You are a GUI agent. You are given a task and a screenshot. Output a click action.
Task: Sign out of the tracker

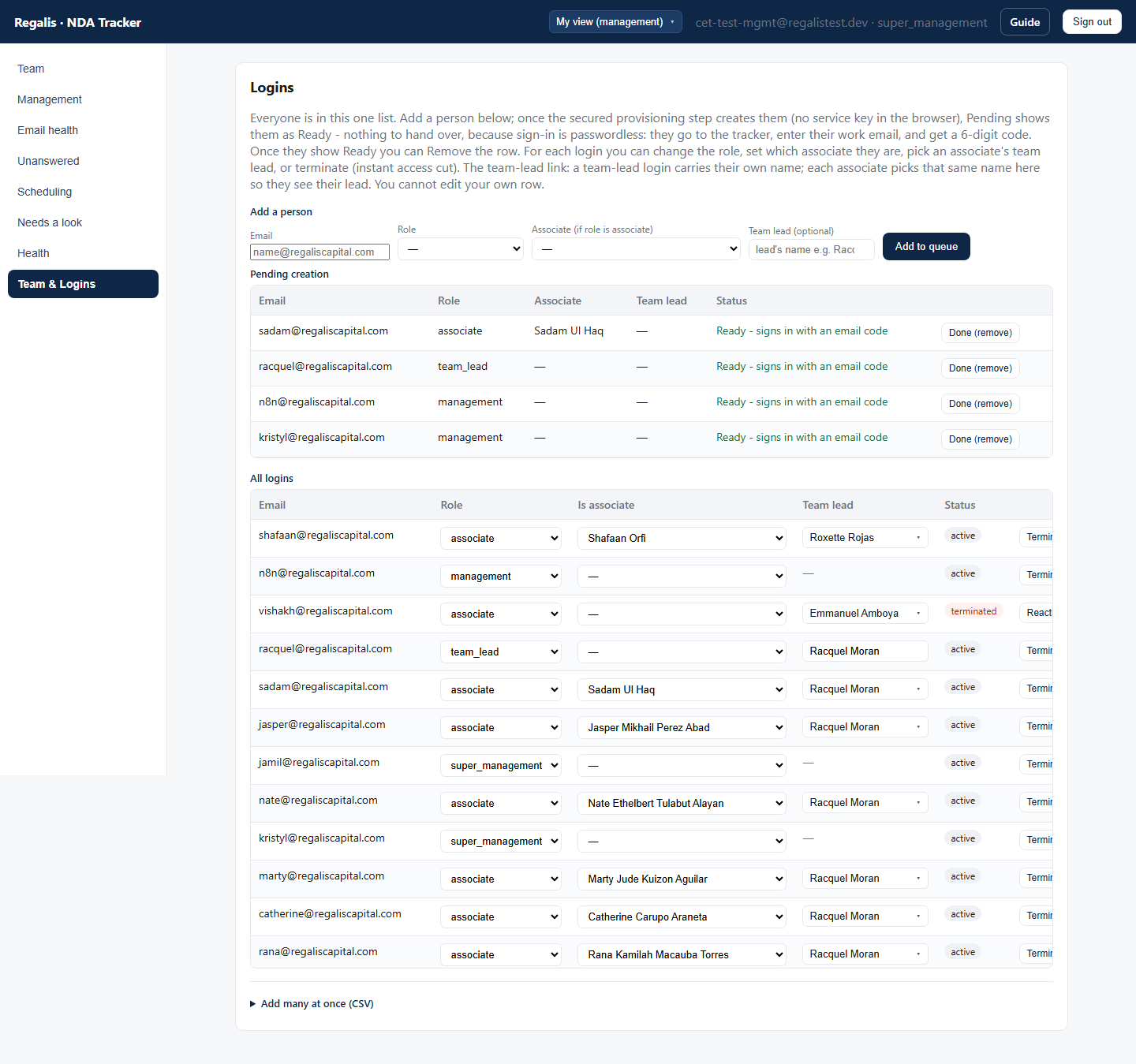(x=1092, y=22)
